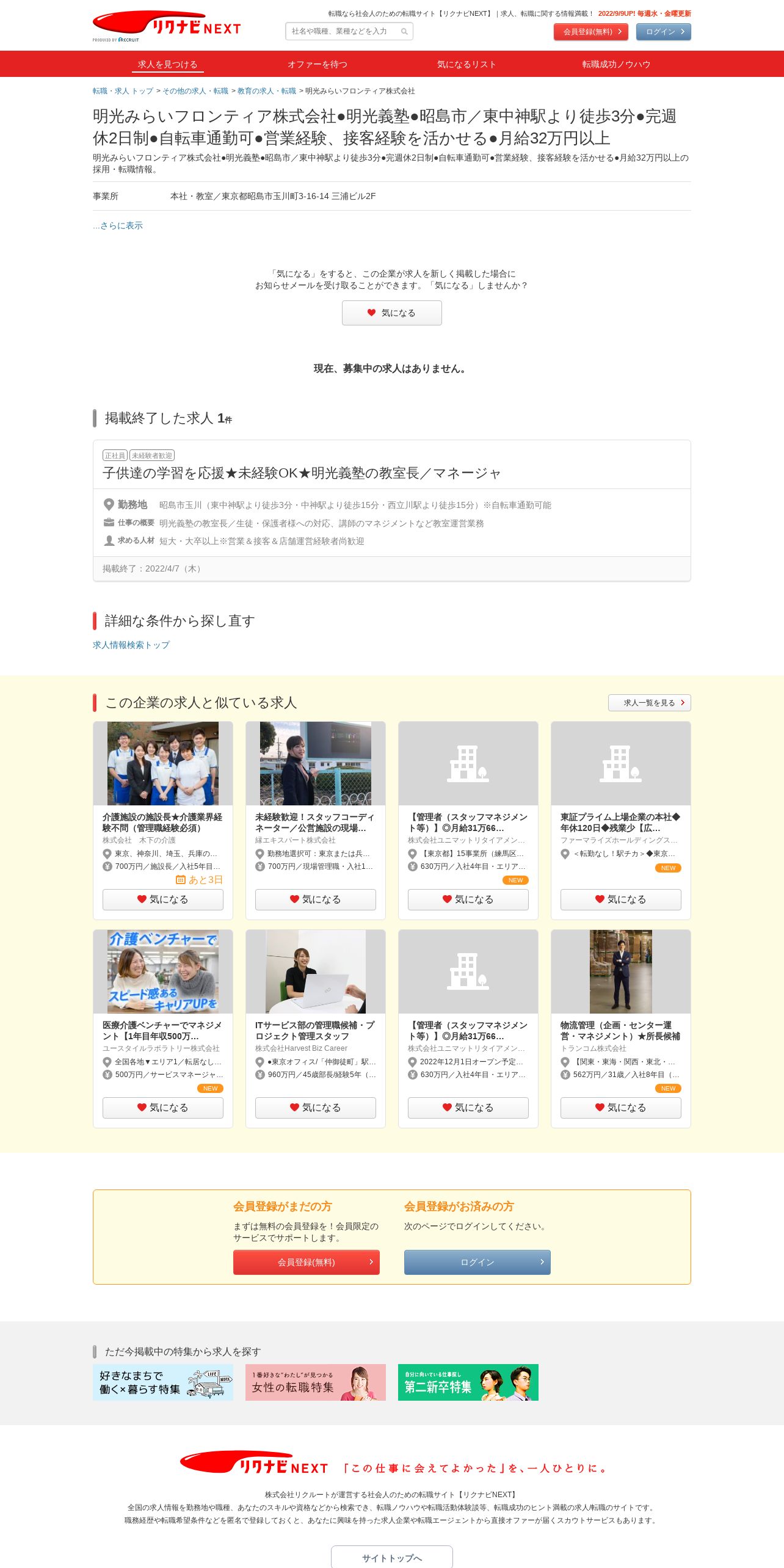Toggle 気になる on the スタッフコーディネーター card
The image size is (784, 1568).
[x=316, y=899]
